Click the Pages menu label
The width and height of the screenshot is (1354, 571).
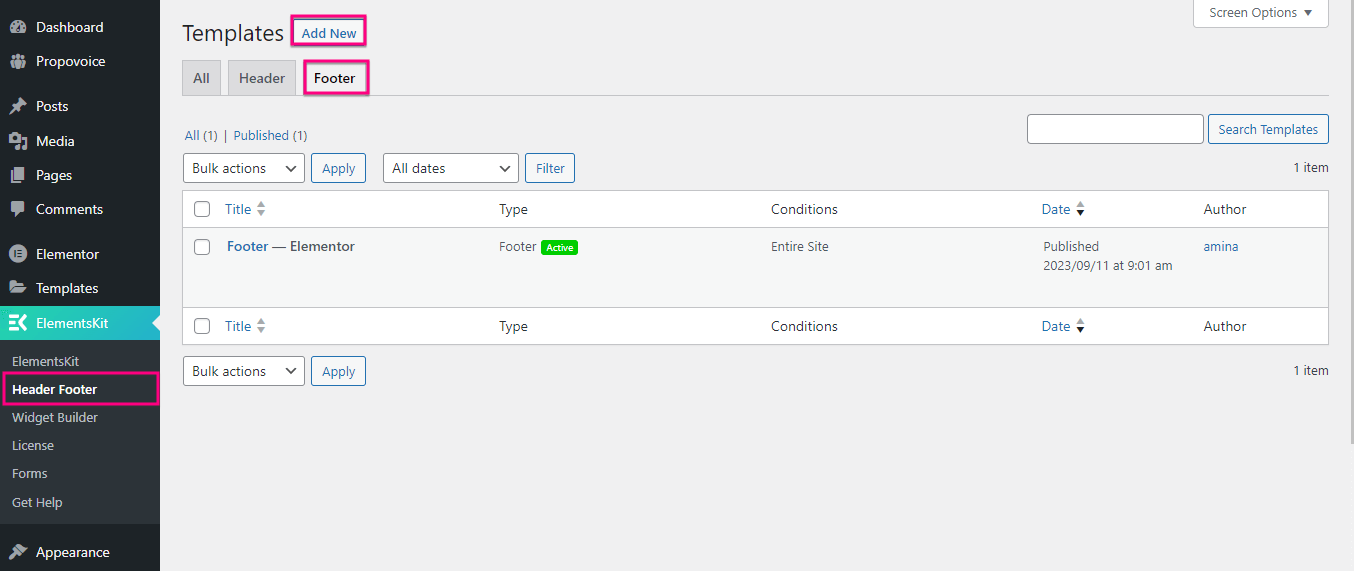tap(54, 175)
